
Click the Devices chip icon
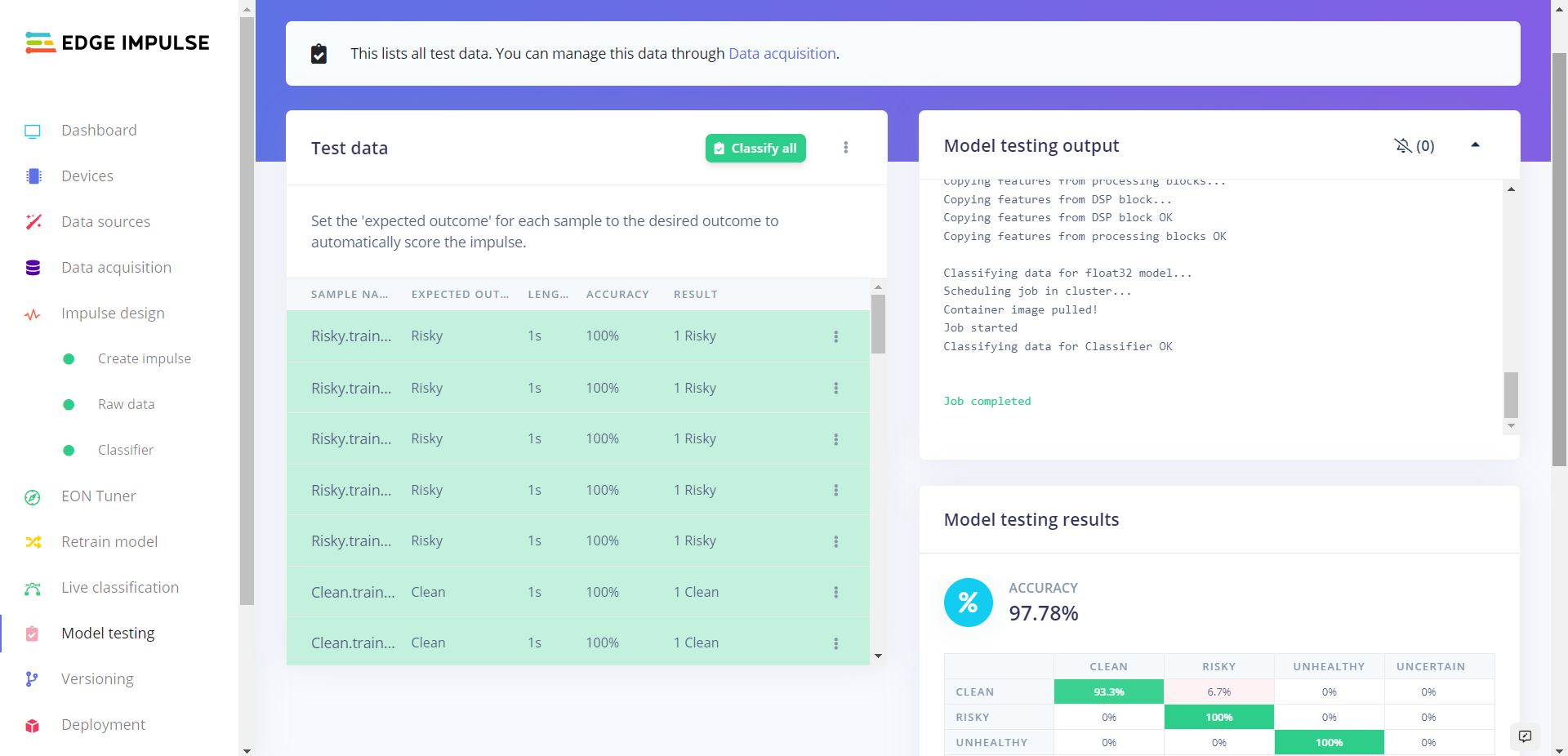[x=33, y=176]
